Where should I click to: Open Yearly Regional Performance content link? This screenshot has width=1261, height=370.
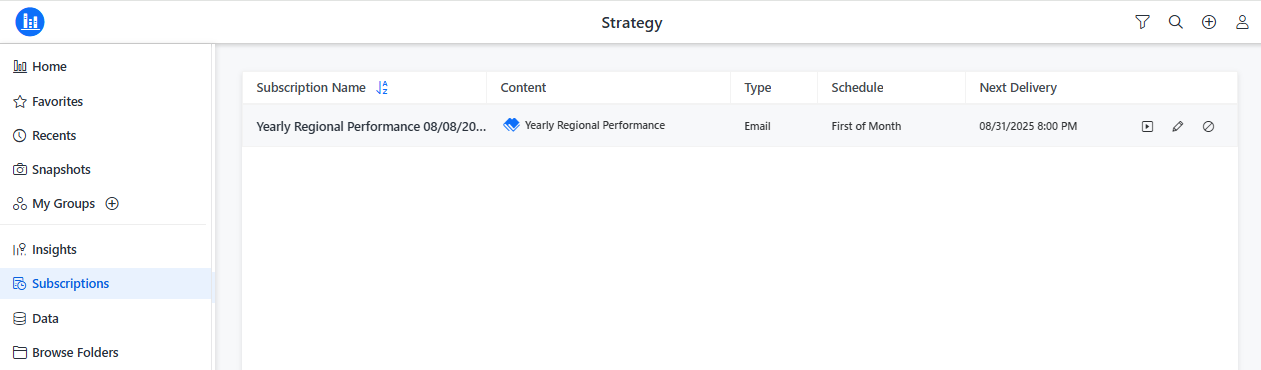[594, 126]
